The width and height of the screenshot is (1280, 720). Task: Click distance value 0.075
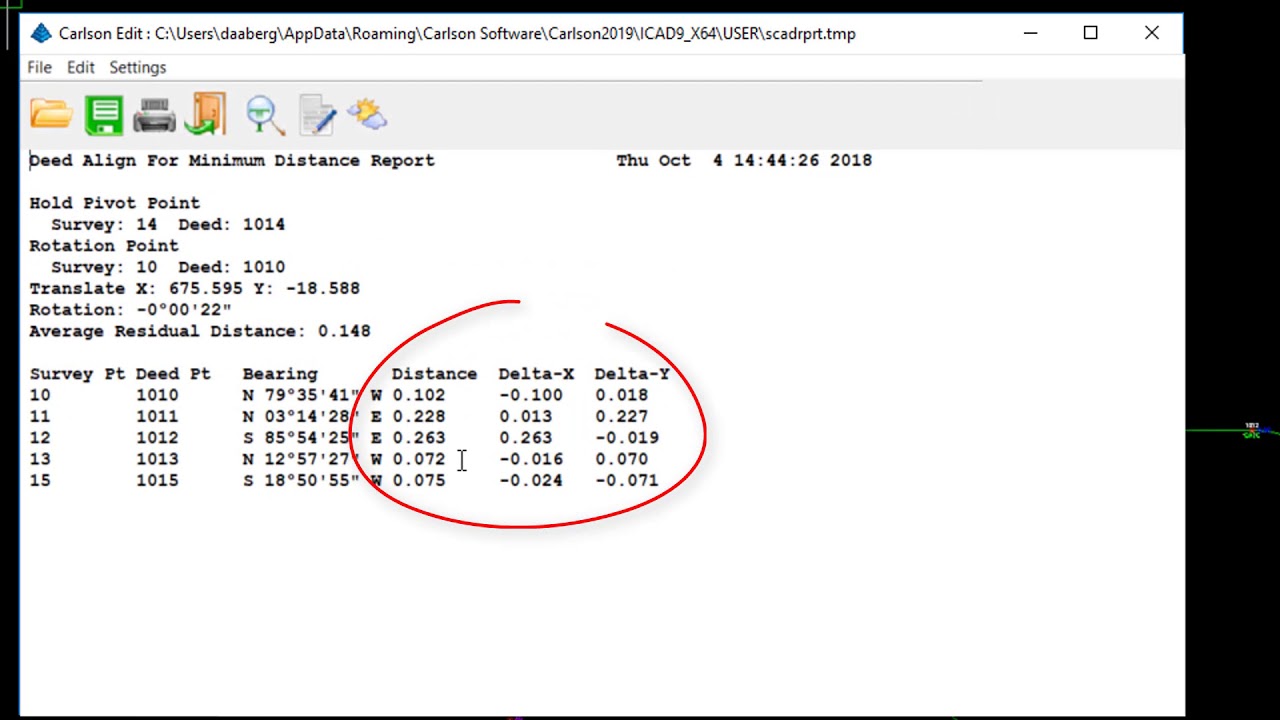(419, 481)
